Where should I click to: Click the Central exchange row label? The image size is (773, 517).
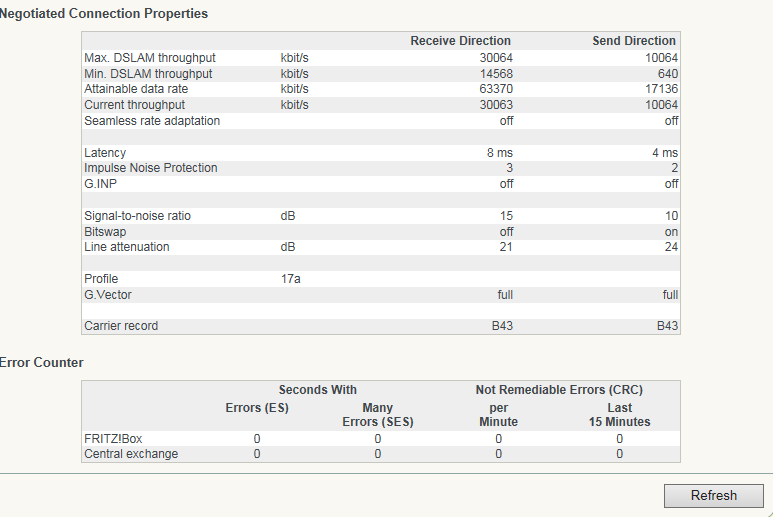coord(131,454)
